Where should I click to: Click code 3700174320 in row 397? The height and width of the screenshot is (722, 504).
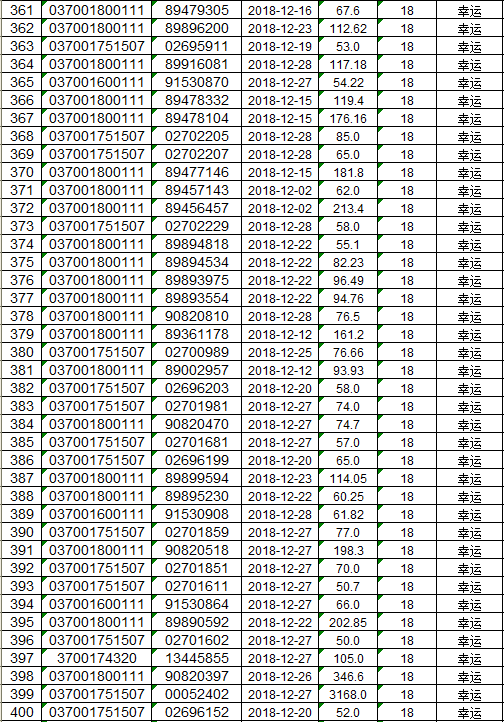coord(97,658)
